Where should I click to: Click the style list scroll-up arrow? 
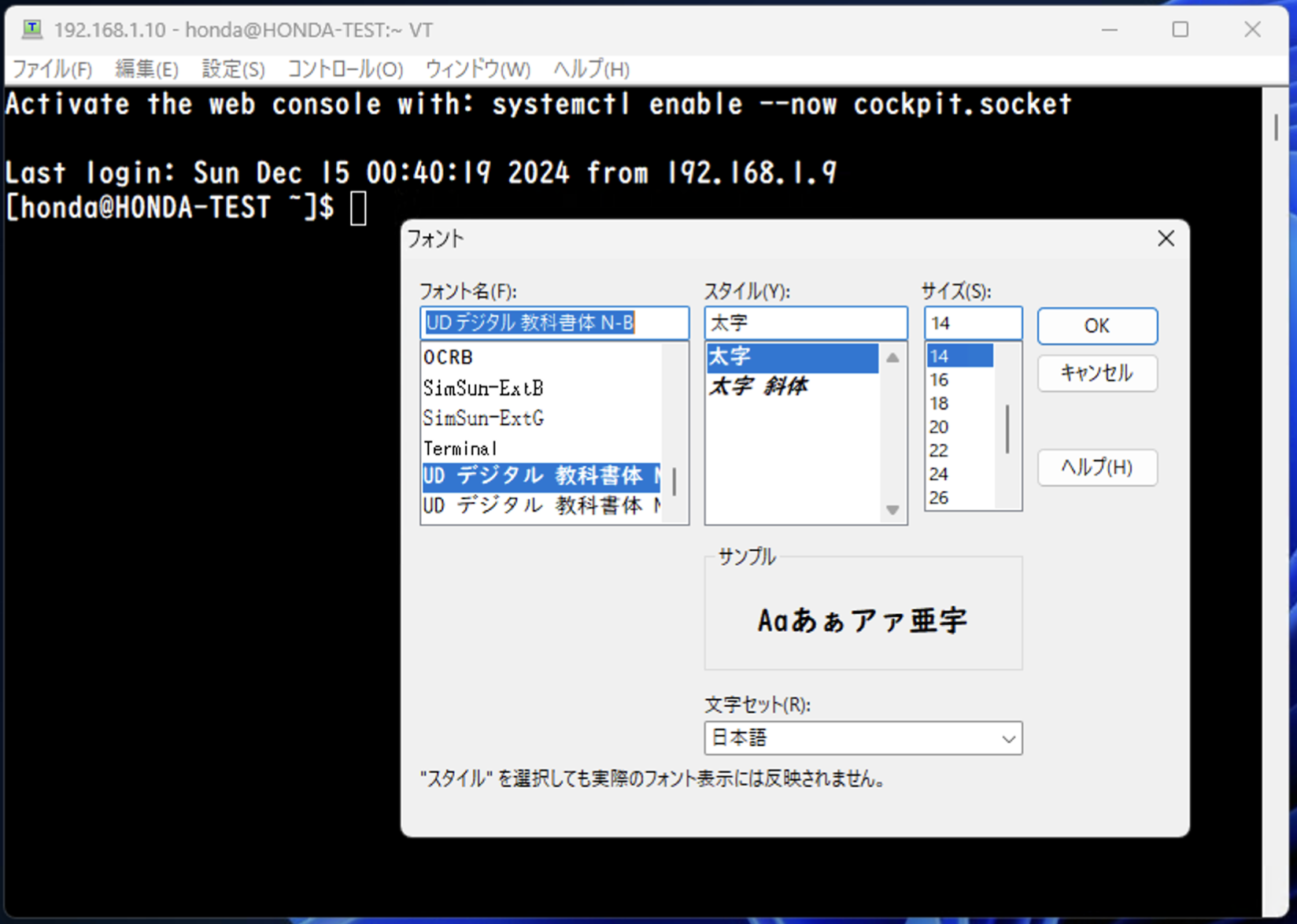pos(892,358)
